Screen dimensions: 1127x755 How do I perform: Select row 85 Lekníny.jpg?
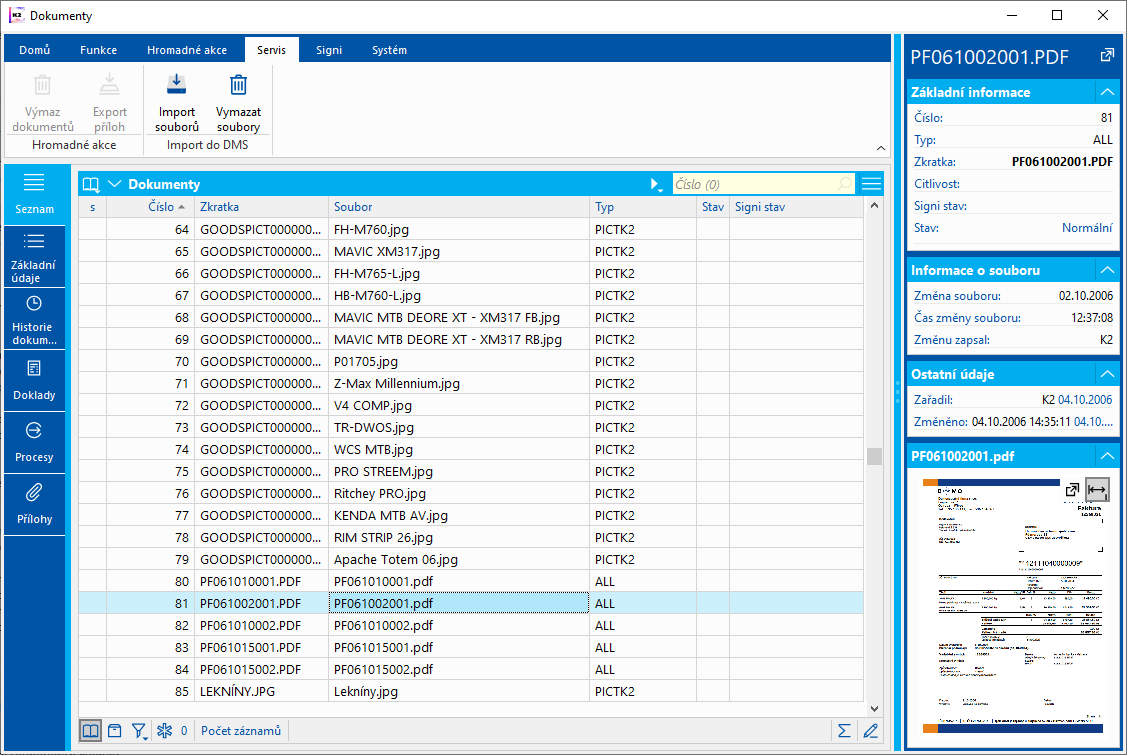[x=366, y=691]
